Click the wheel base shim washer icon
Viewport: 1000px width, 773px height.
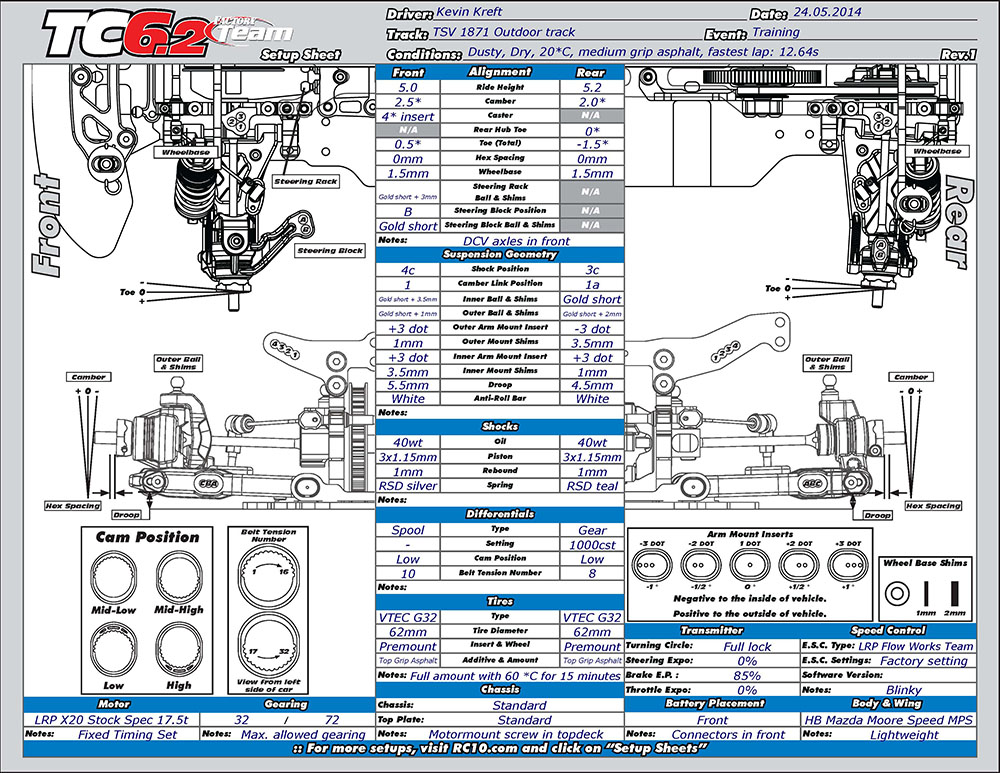point(897,594)
